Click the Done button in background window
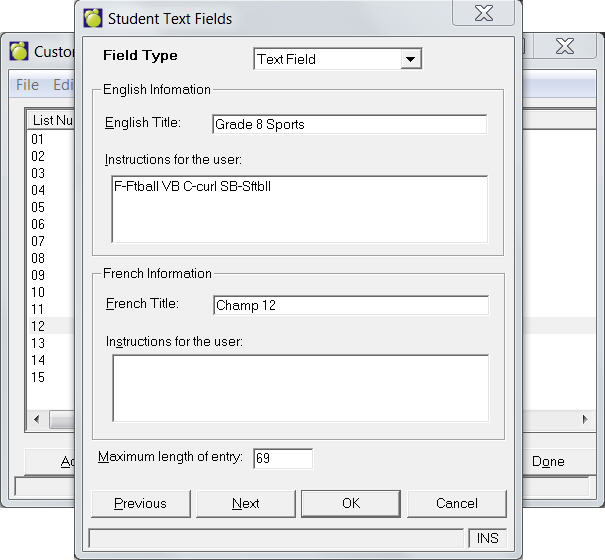 pyautogui.click(x=548, y=461)
